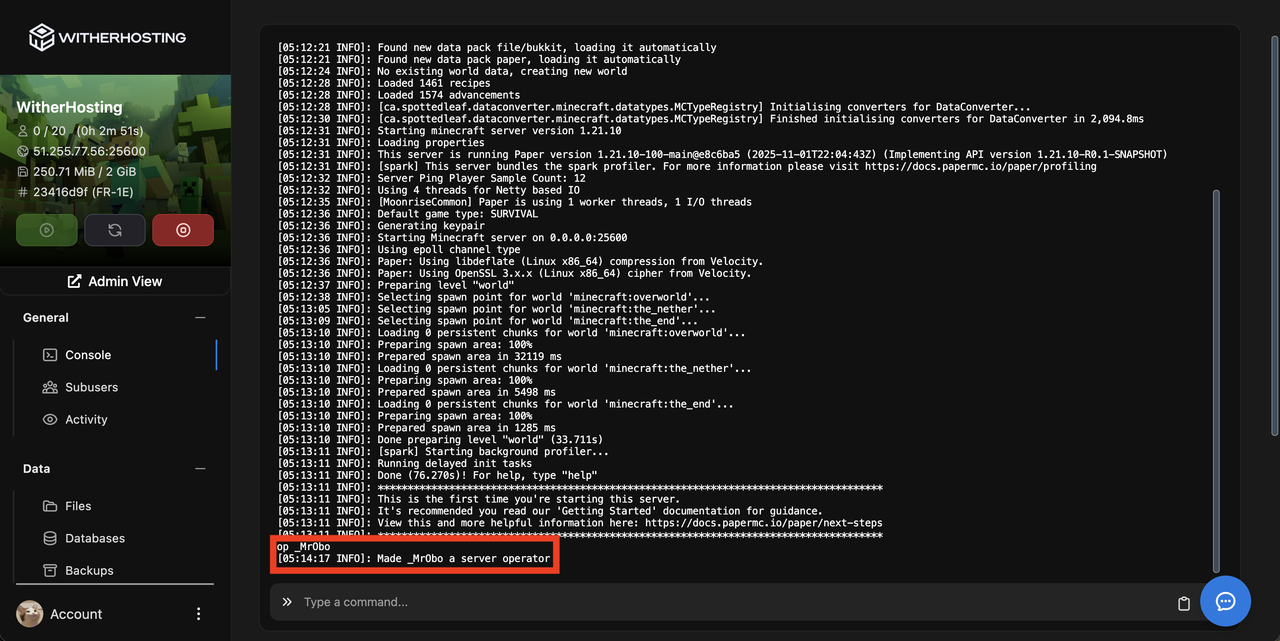Click log line 'Running delayed init tasks'
The width and height of the screenshot is (1280, 641).
point(404,463)
